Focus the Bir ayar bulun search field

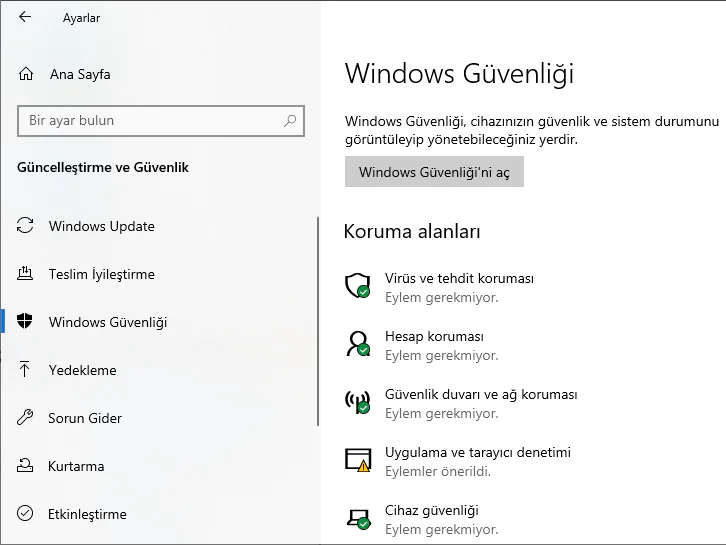(x=161, y=121)
